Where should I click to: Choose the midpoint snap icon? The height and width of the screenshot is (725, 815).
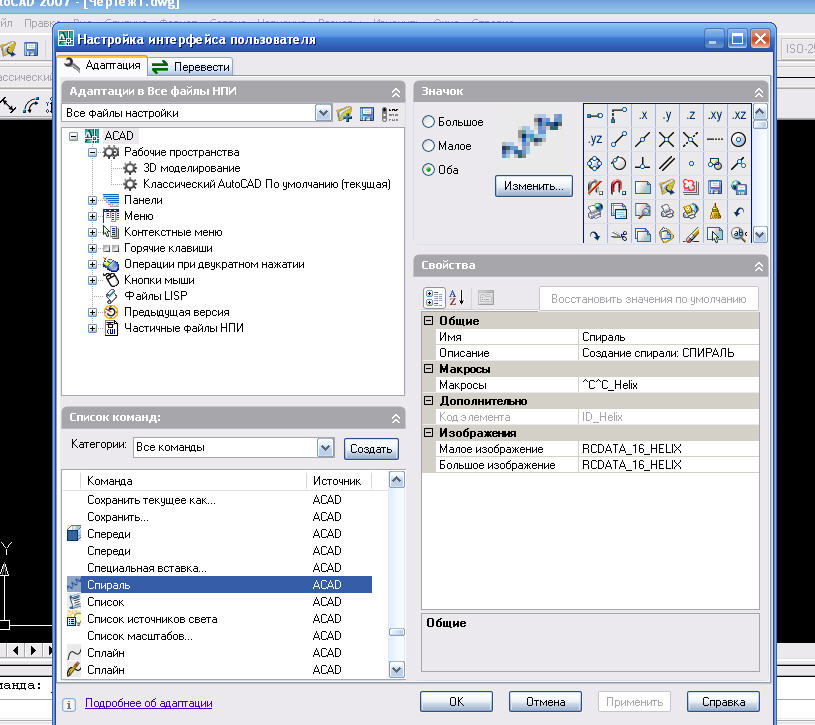click(x=643, y=139)
